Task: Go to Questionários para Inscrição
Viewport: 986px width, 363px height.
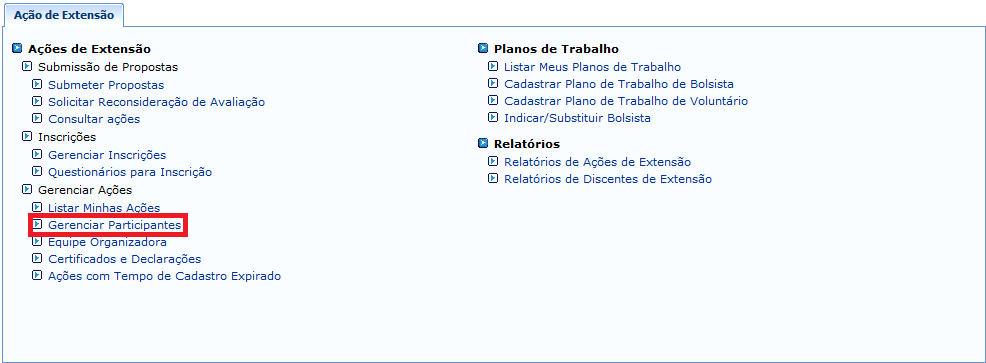Action: [130, 172]
